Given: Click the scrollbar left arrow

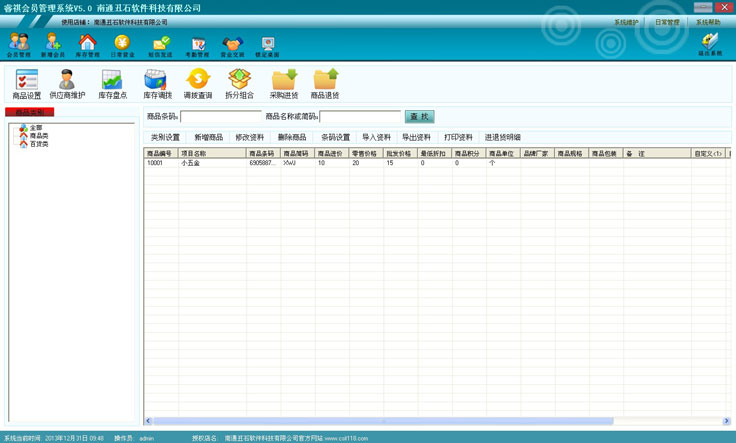Looking at the screenshot, I should (x=148, y=421).
